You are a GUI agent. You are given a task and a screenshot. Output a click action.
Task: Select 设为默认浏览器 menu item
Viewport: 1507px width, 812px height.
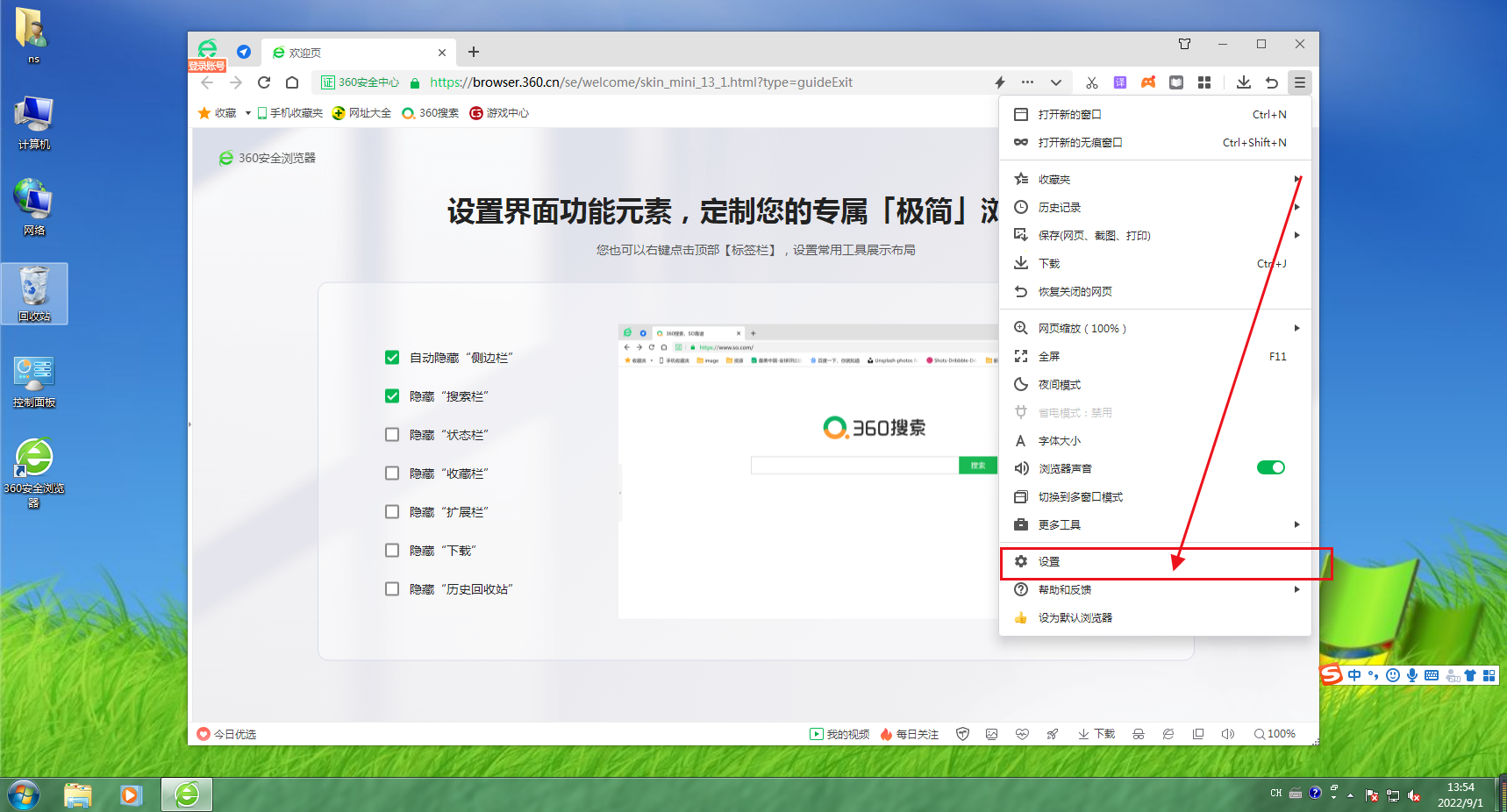coord(1155,618)
